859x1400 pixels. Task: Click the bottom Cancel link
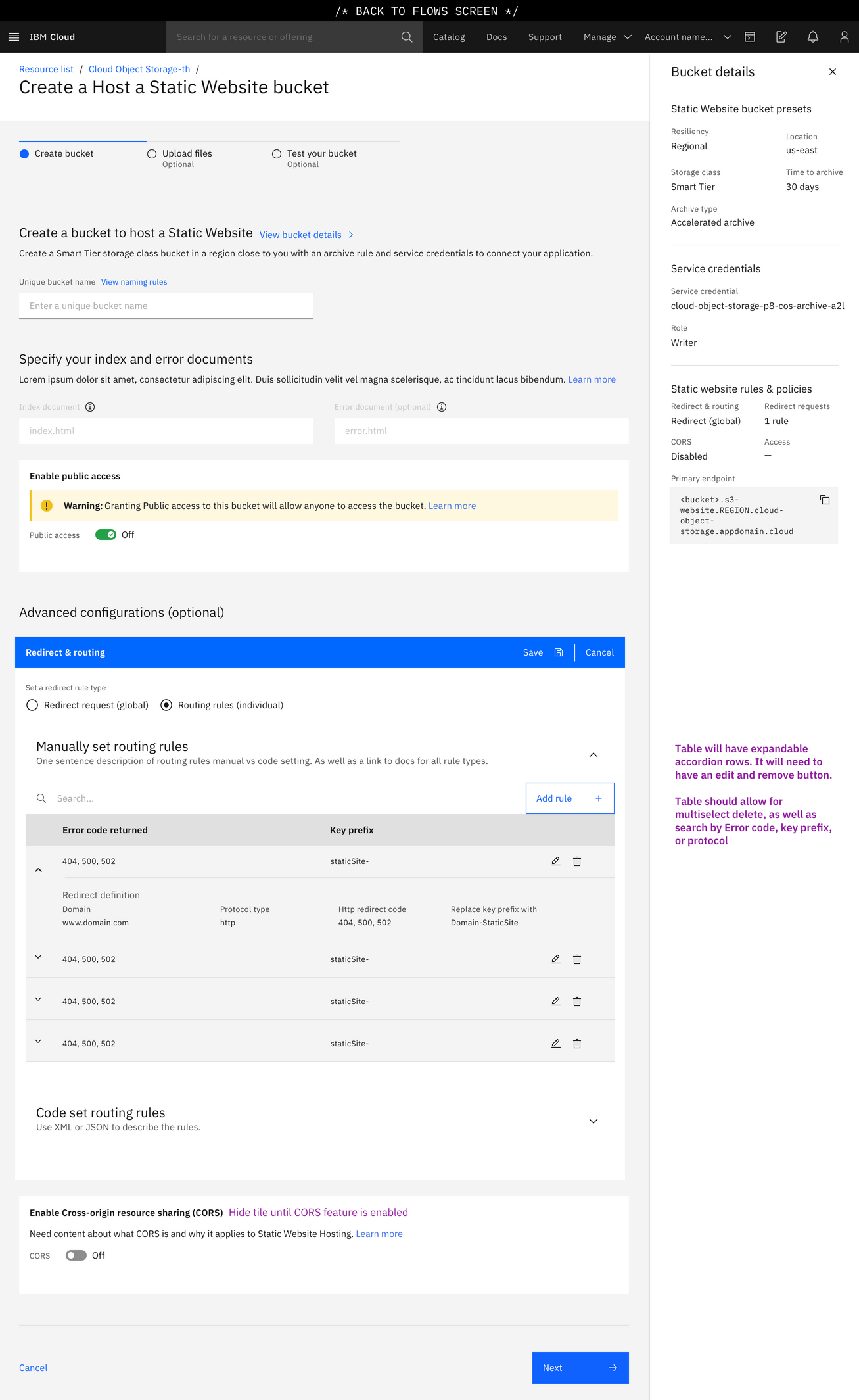tap(34, 1368)
